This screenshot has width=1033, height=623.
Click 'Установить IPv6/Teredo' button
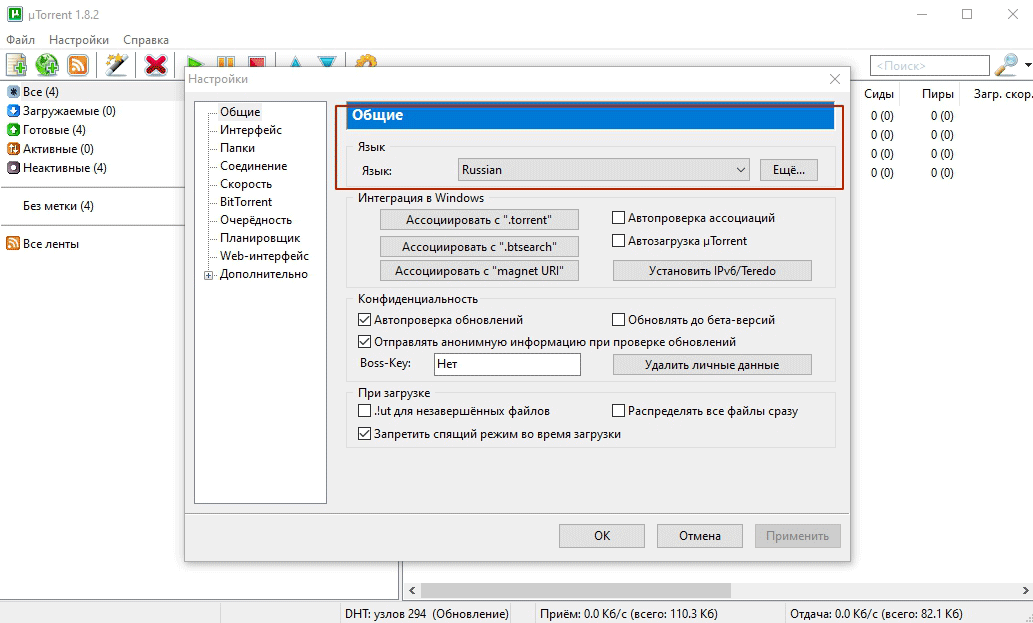click(712, 271)
